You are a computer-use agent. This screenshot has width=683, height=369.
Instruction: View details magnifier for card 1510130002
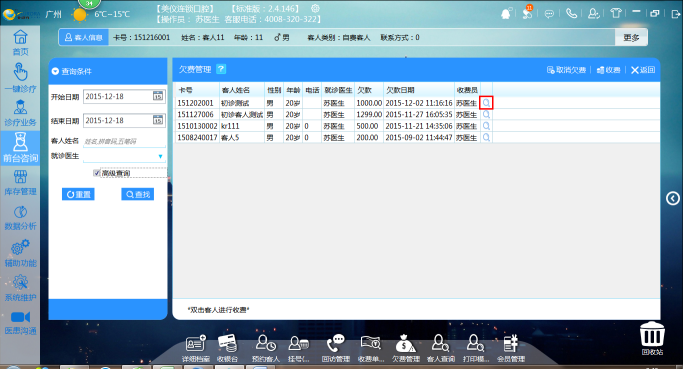486,126
